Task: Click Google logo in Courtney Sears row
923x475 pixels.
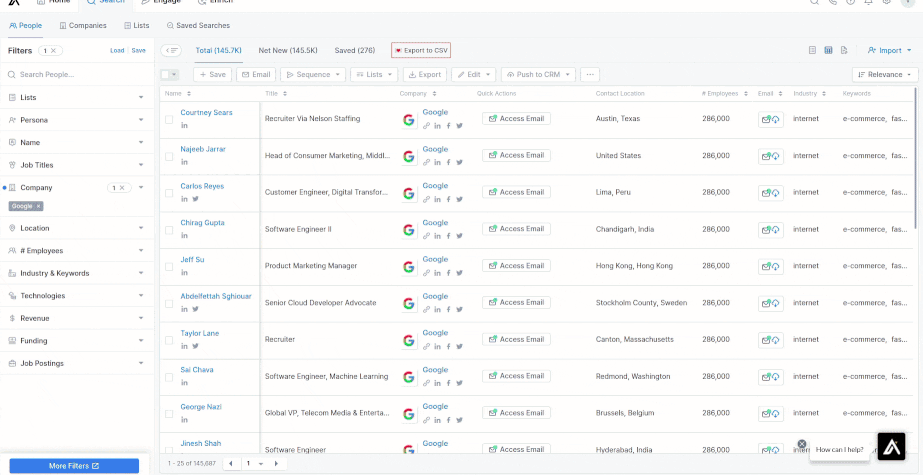Action: 409,120
